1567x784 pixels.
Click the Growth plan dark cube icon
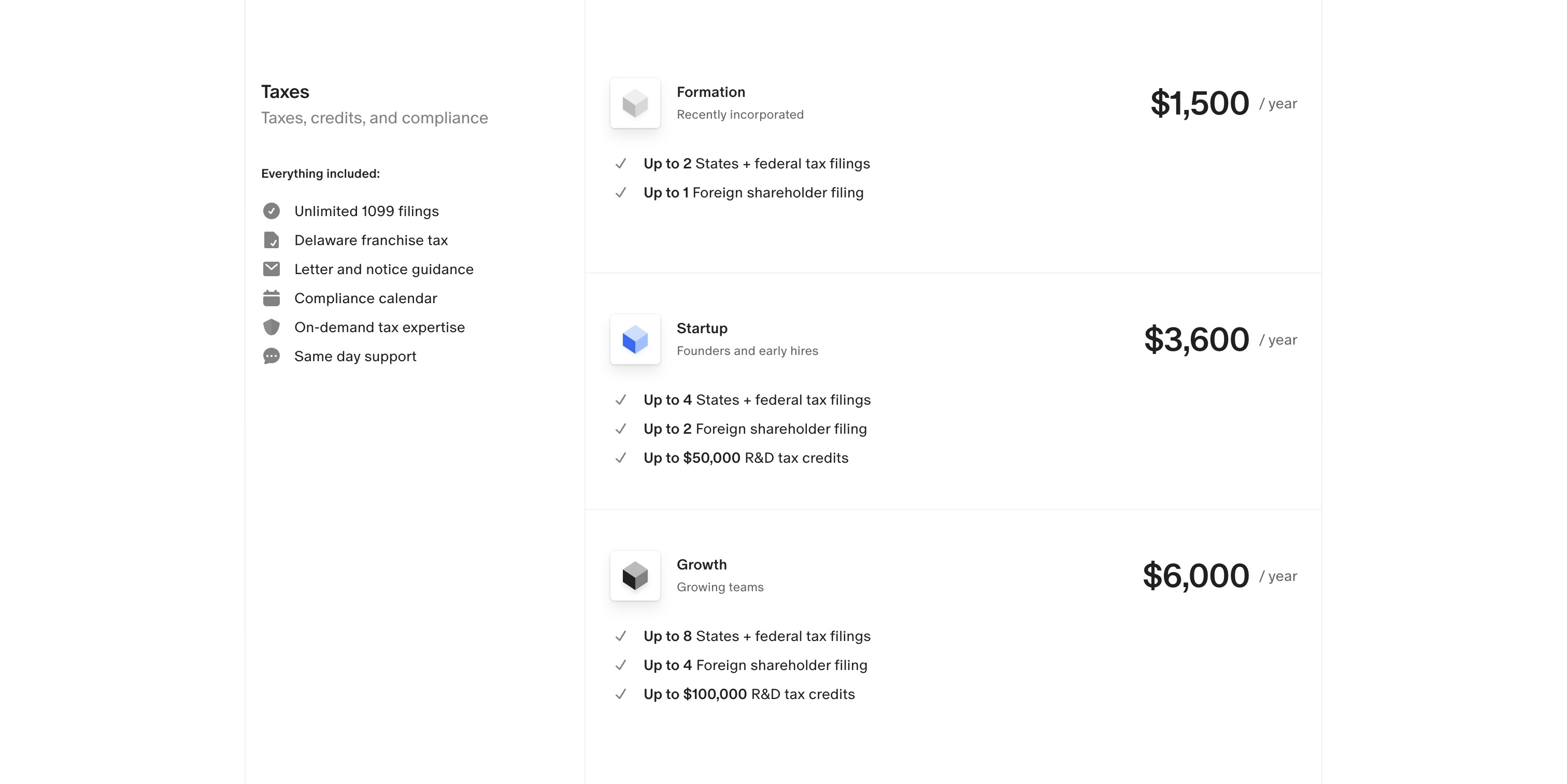pos(635,575)
